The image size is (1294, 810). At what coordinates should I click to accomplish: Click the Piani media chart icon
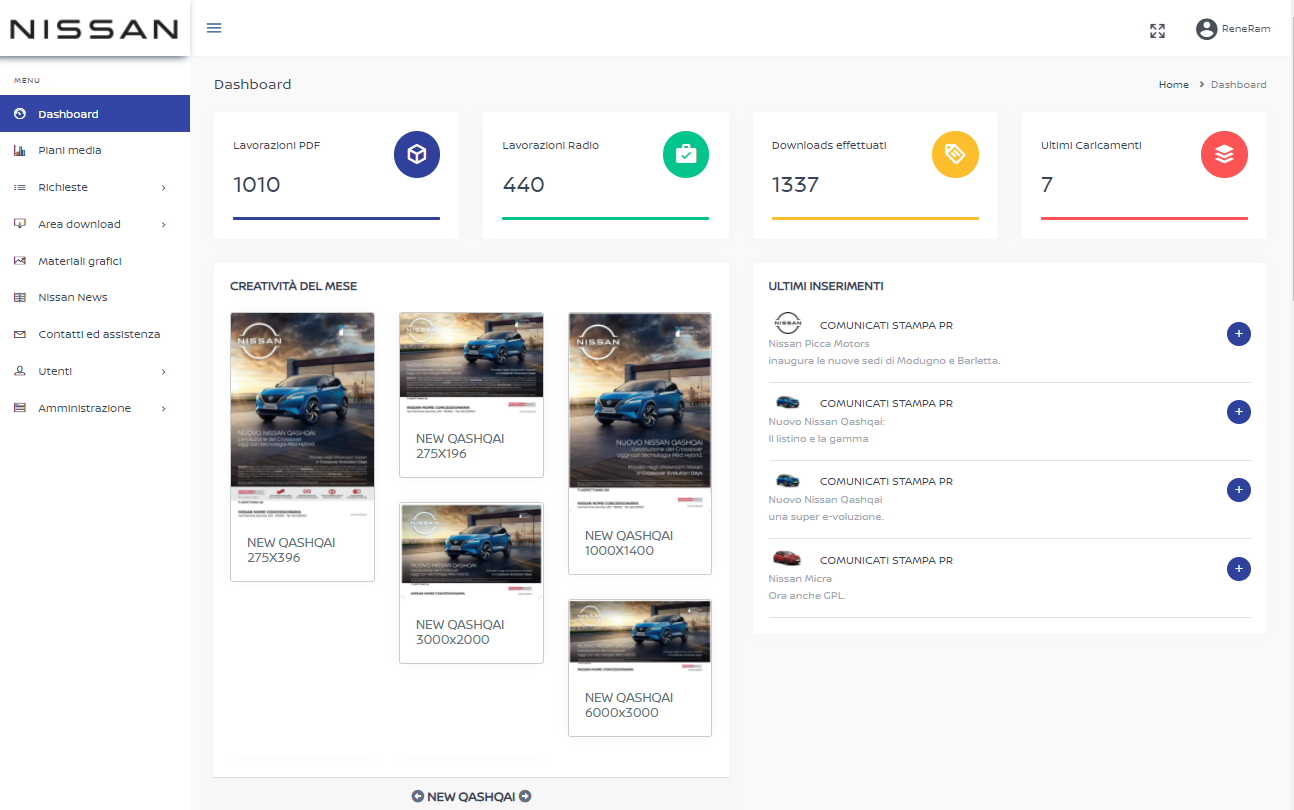tap(20, 151)
